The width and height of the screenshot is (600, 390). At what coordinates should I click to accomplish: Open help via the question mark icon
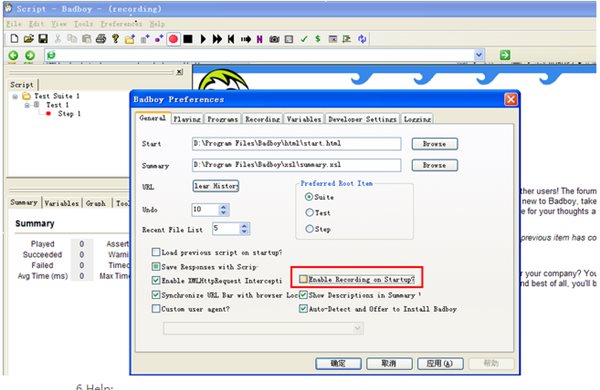pyautogui.click(x=115, y=39)
